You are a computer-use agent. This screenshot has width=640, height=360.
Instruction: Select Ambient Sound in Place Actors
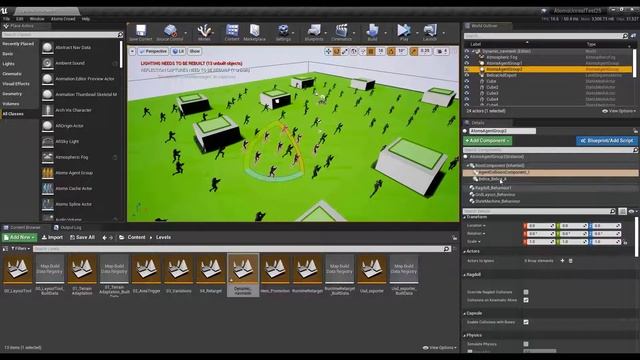pyautogui.click(x=70, y=63)
